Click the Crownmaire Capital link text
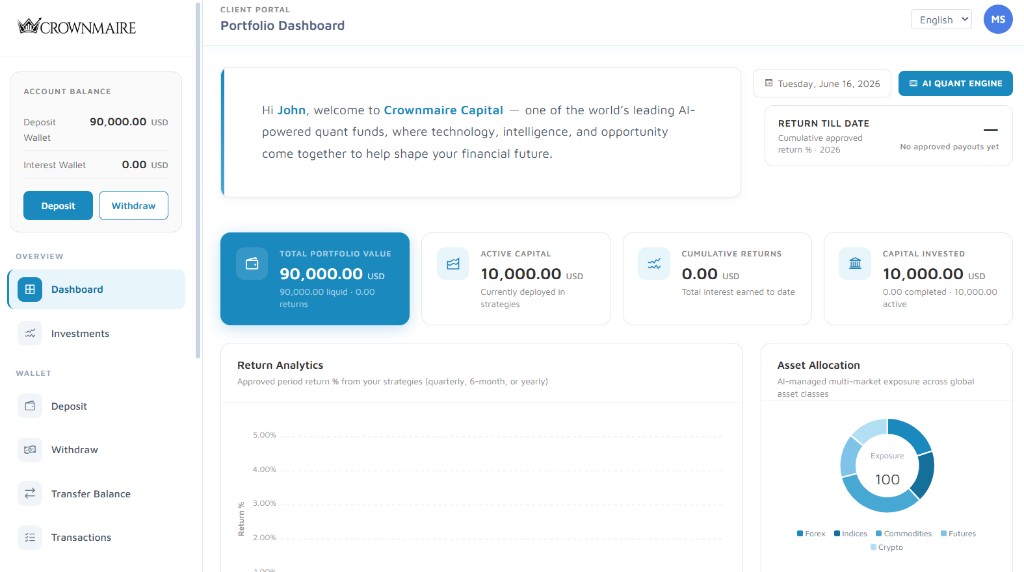1024x572 pixels. click(x=443, y=110)
